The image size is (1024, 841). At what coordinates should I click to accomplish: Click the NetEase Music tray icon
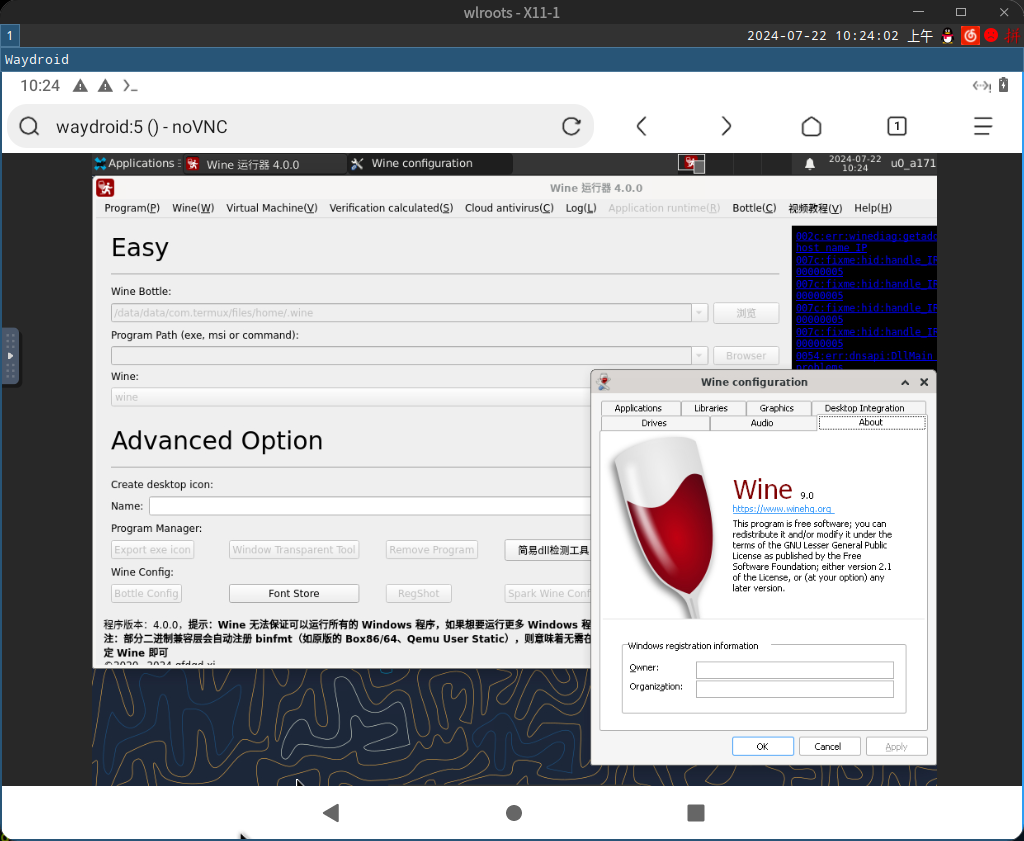[x=969, y=35]
